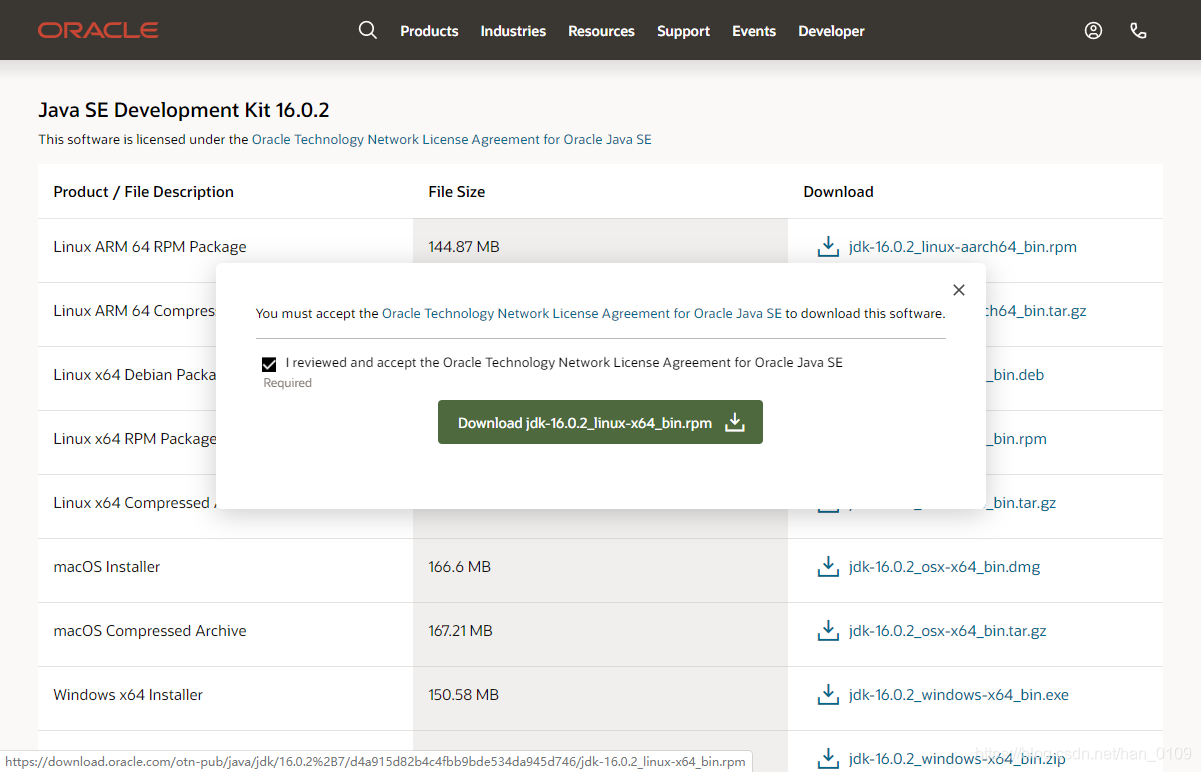Screen dimensions: 1201x772
Task: Click the Java SE Development Kit 16.0.2 heading
Action: pos(184,110)
